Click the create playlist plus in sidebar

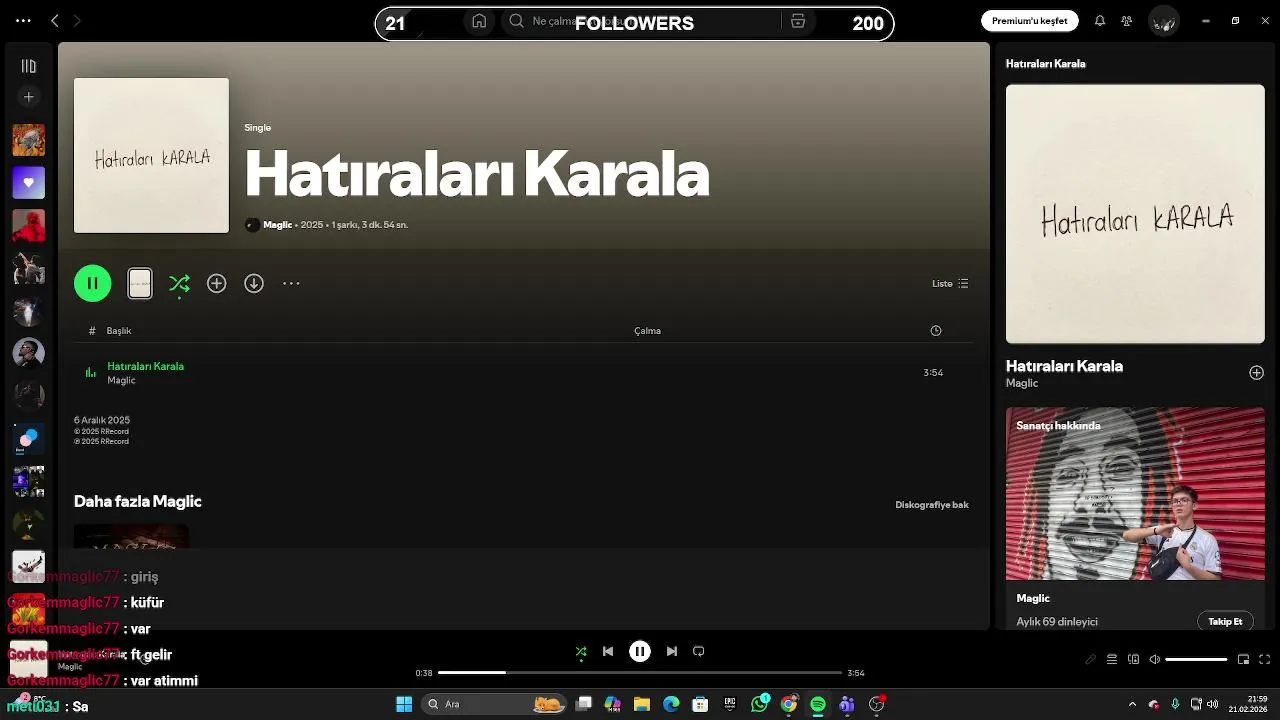28,97
